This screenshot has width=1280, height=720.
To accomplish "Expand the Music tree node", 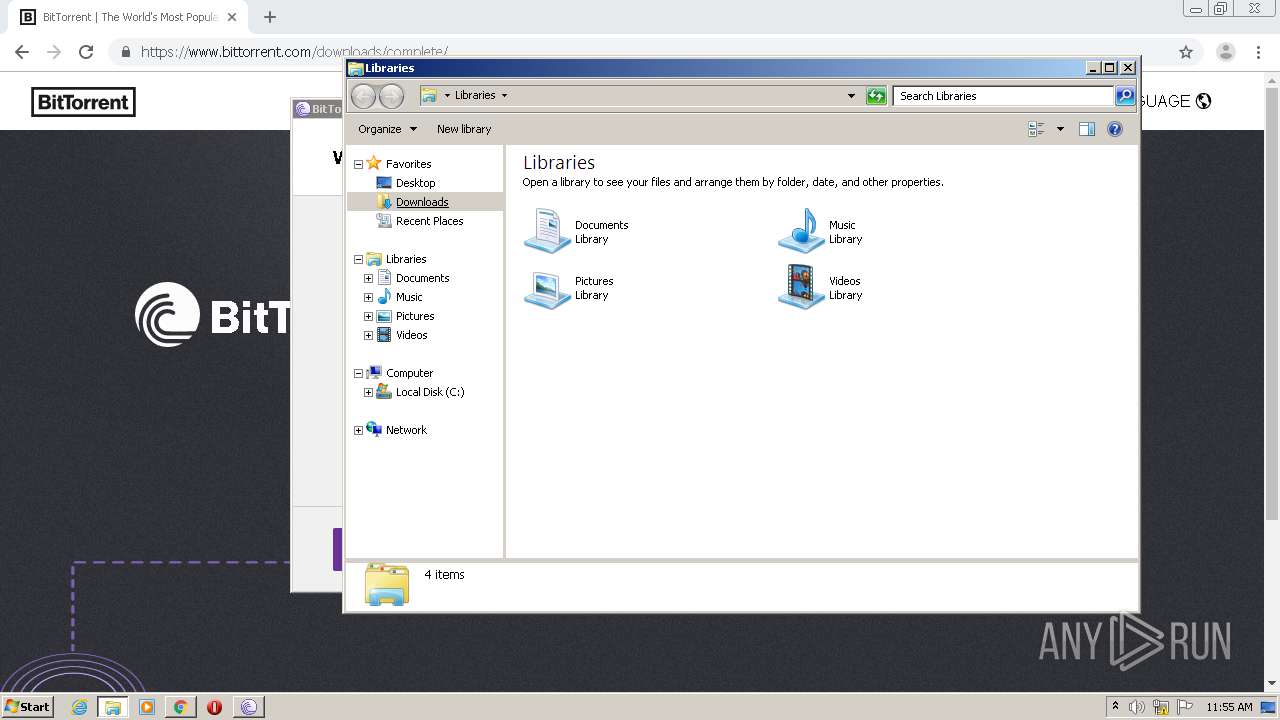I will coord(368,297).
